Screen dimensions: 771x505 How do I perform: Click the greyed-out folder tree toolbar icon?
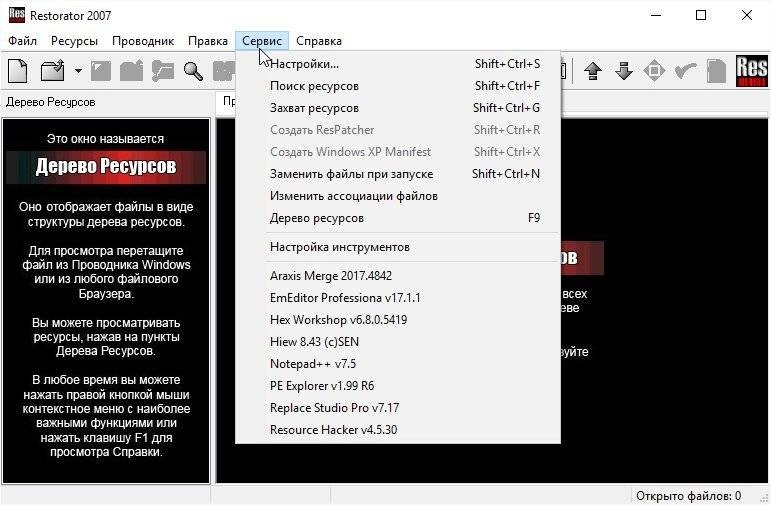163,71
